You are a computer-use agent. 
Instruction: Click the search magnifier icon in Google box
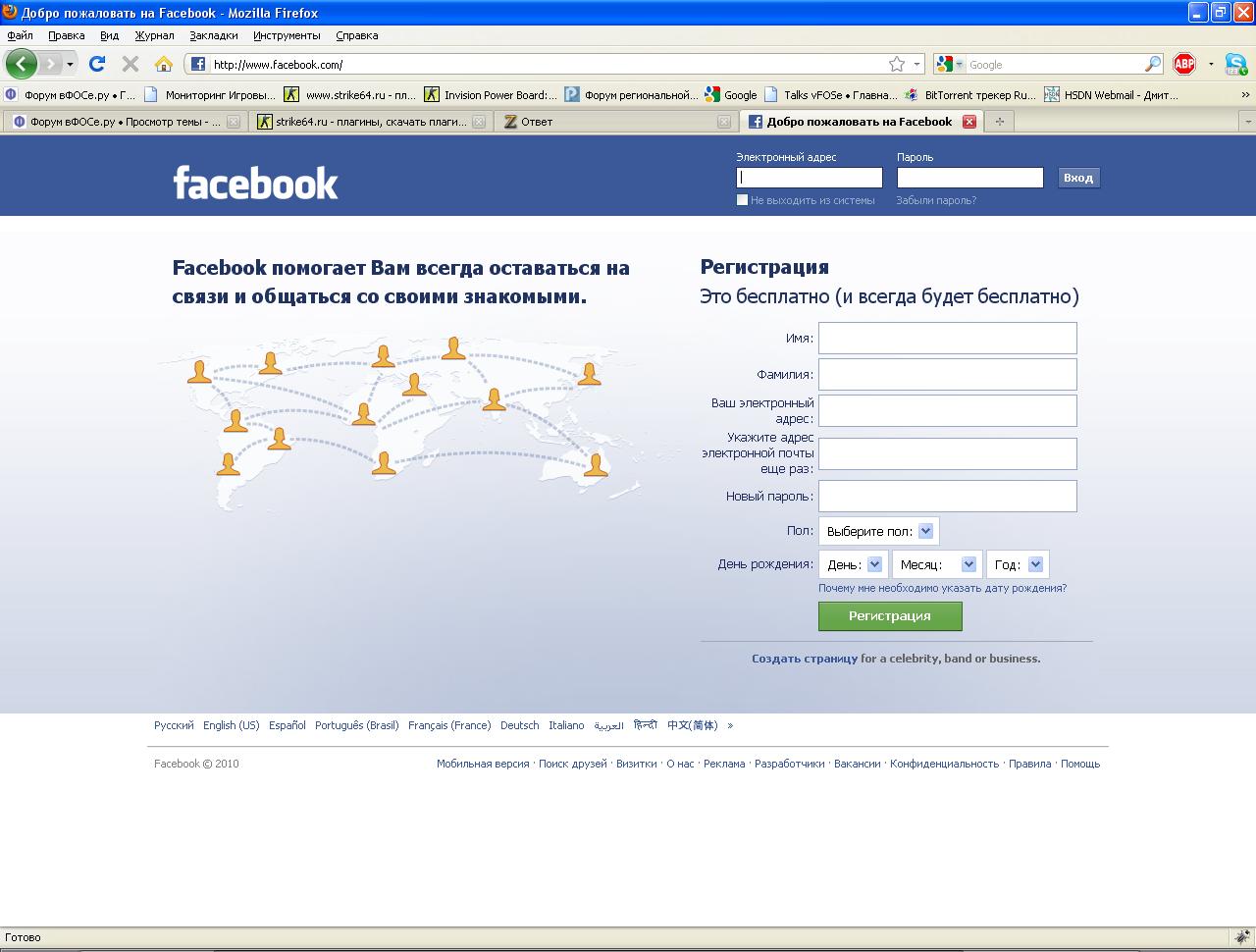click(x=1153, y=65)
